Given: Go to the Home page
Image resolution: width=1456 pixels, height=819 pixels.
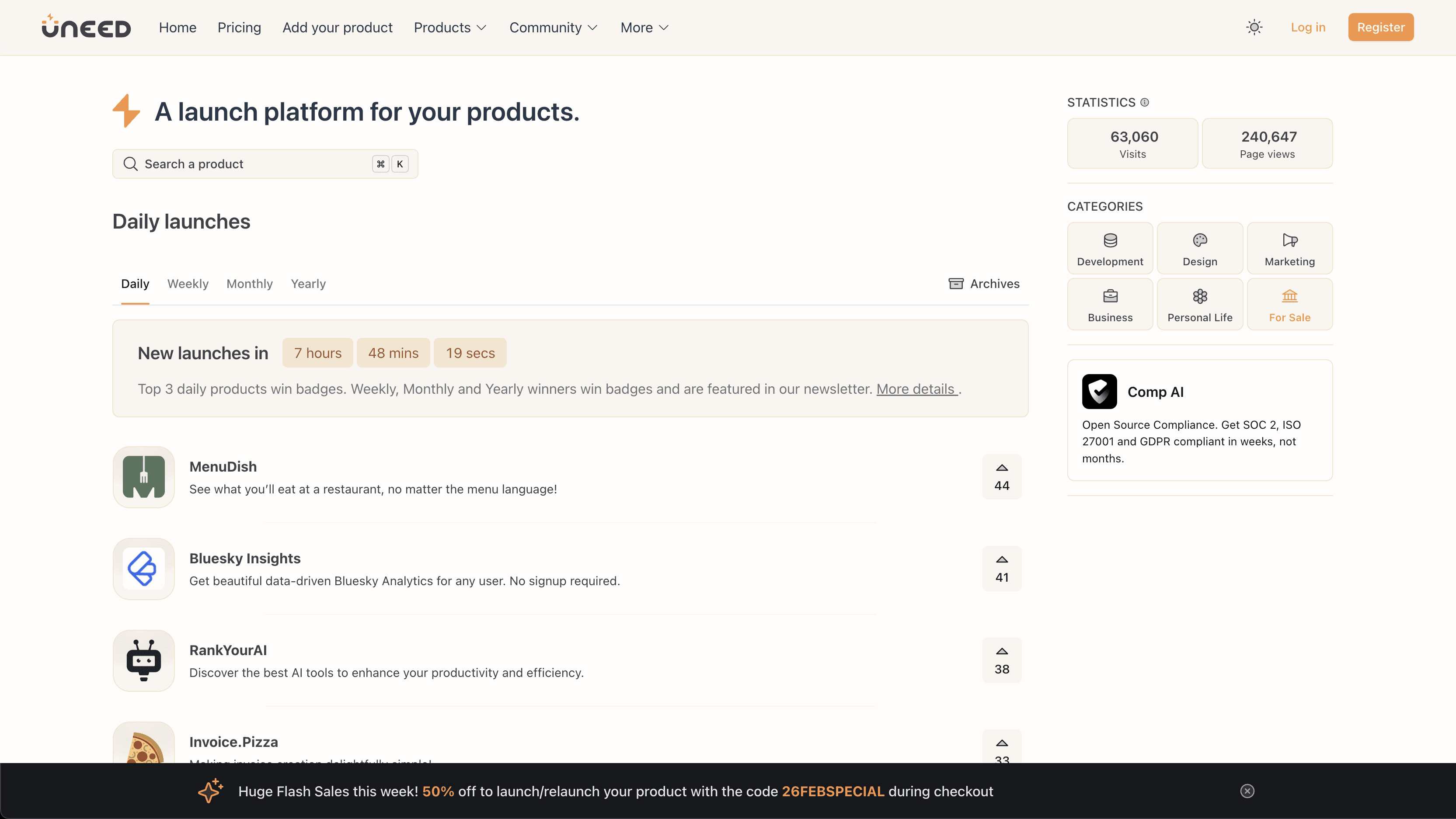Looking at the screenshot, I should click(178, 28).
